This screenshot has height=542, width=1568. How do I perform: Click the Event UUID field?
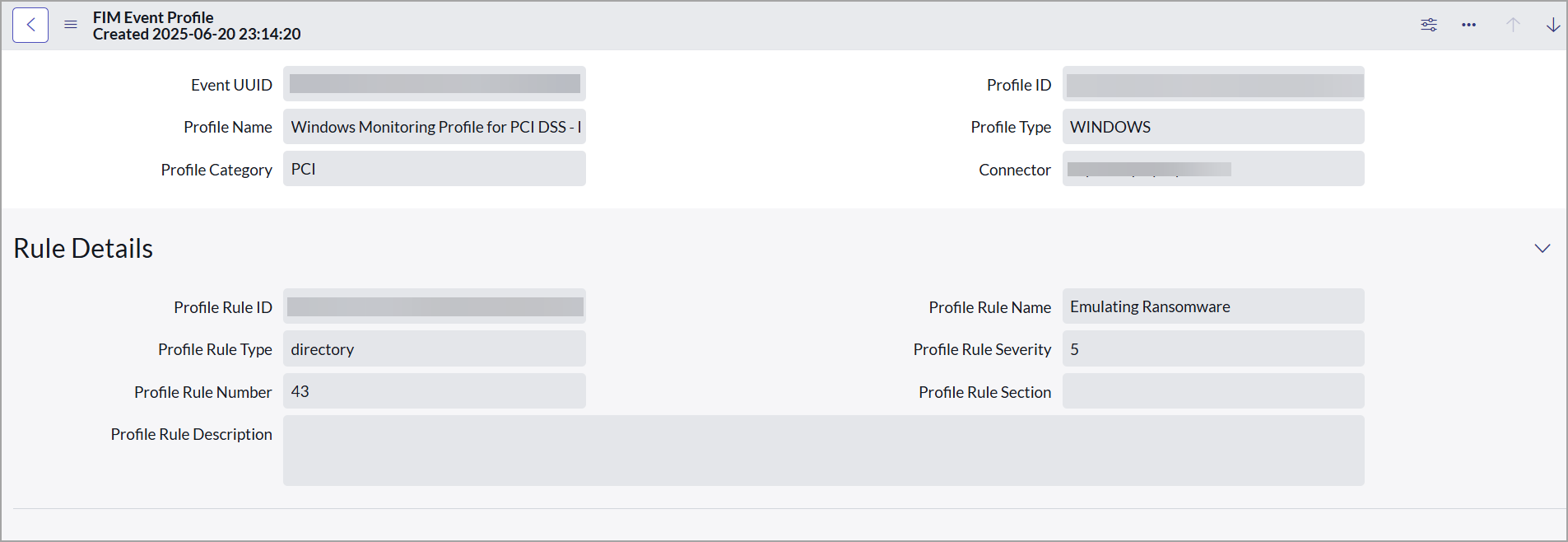(434, 84)
